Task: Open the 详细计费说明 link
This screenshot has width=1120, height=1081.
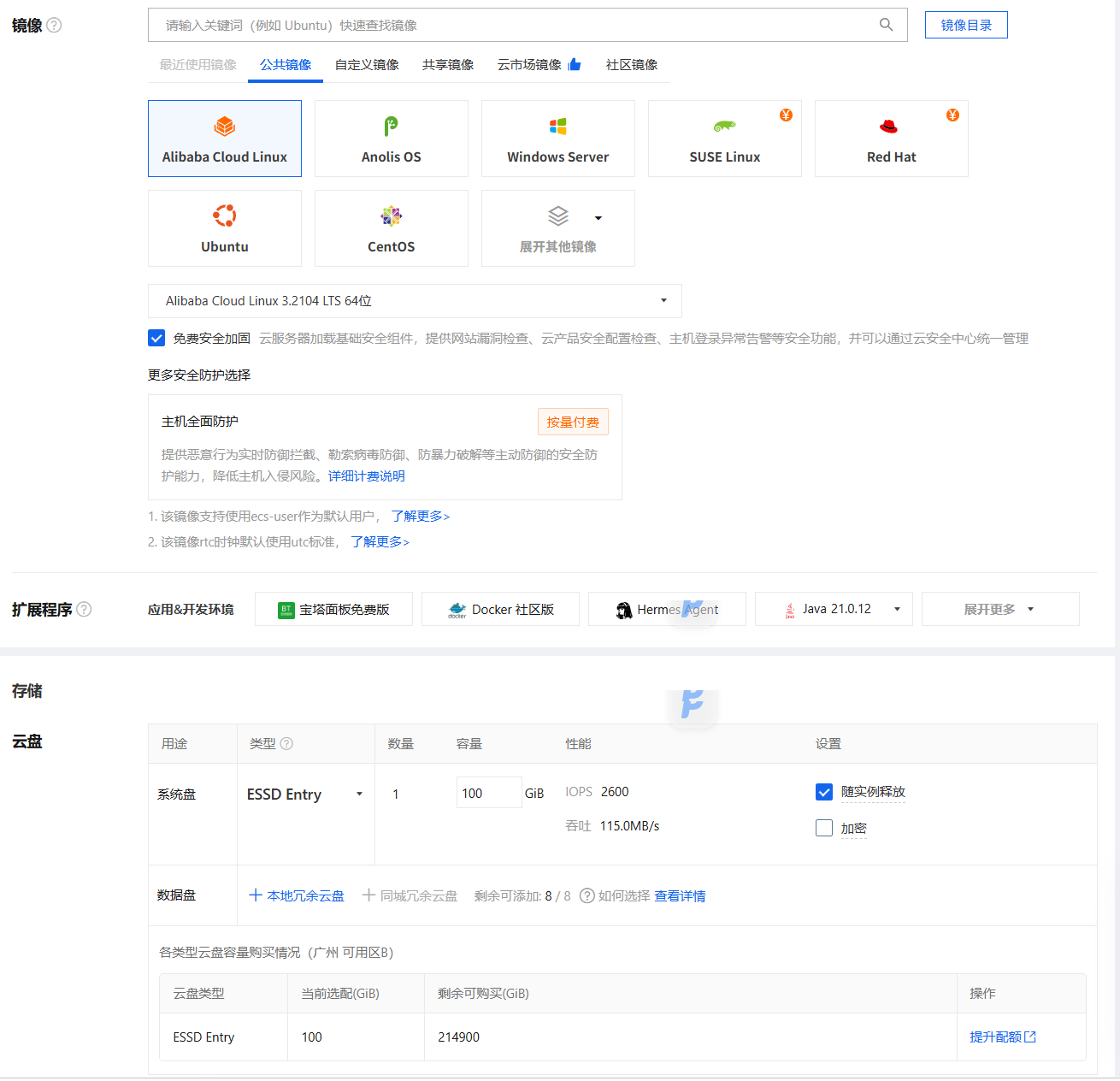Action: (x=367, y=476)
